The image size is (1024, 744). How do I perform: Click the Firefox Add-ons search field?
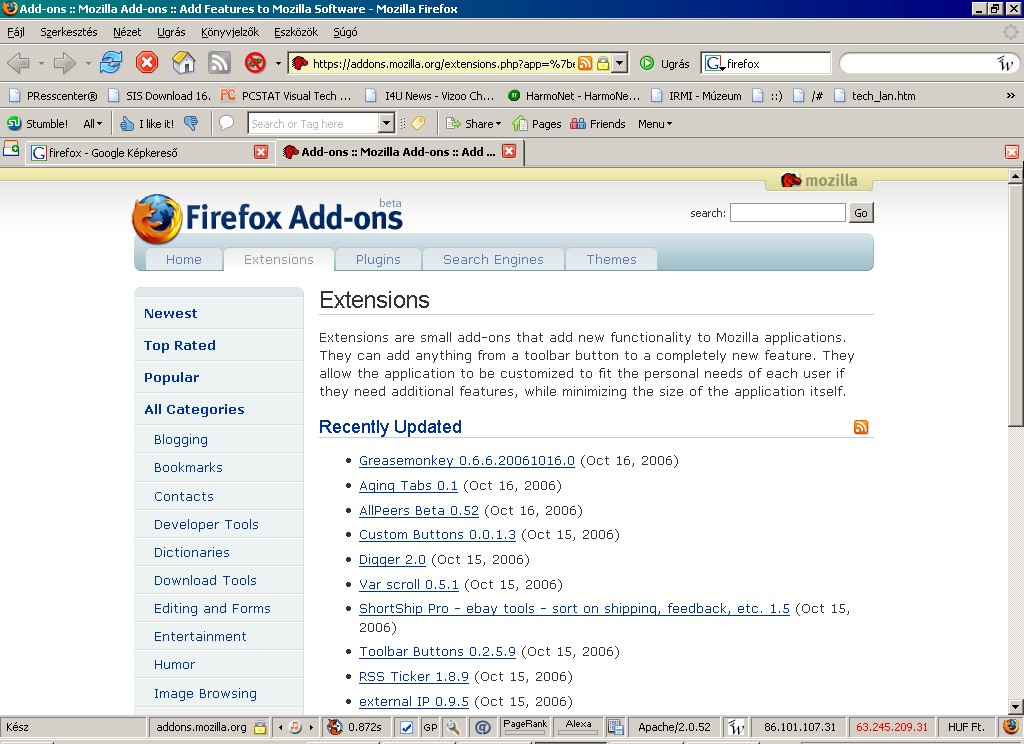(787, 213)
